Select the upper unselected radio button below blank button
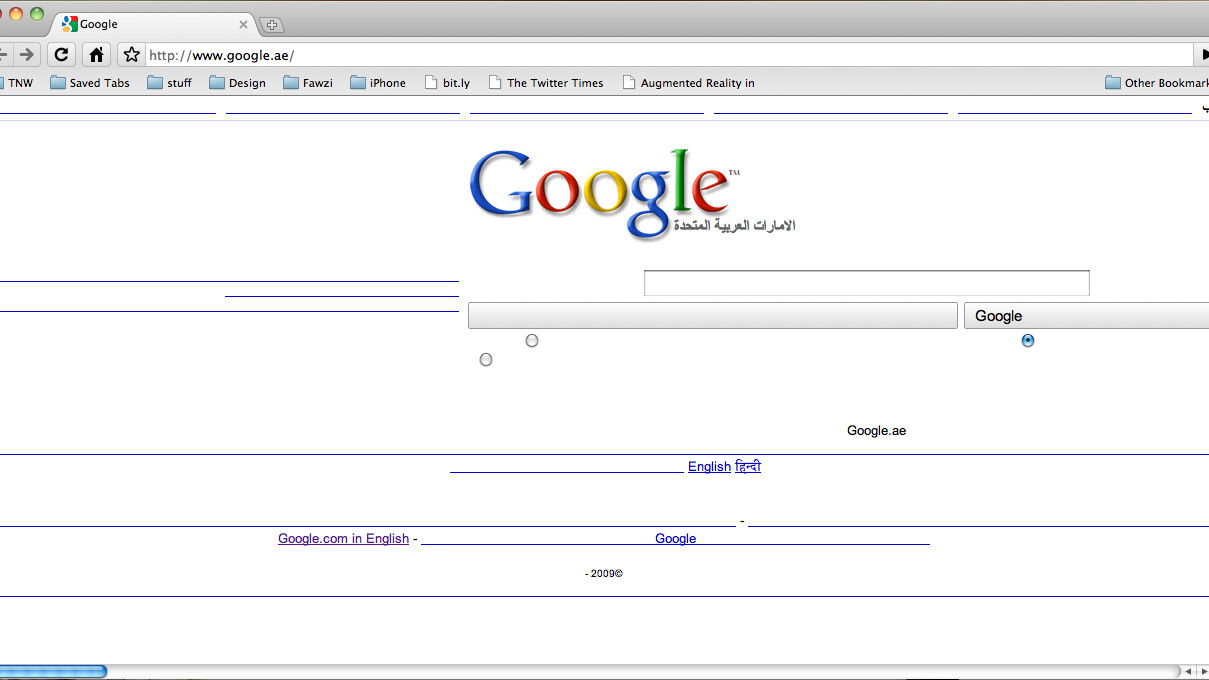This screenshot has height=680, width=1209. (x=532, y=341)
